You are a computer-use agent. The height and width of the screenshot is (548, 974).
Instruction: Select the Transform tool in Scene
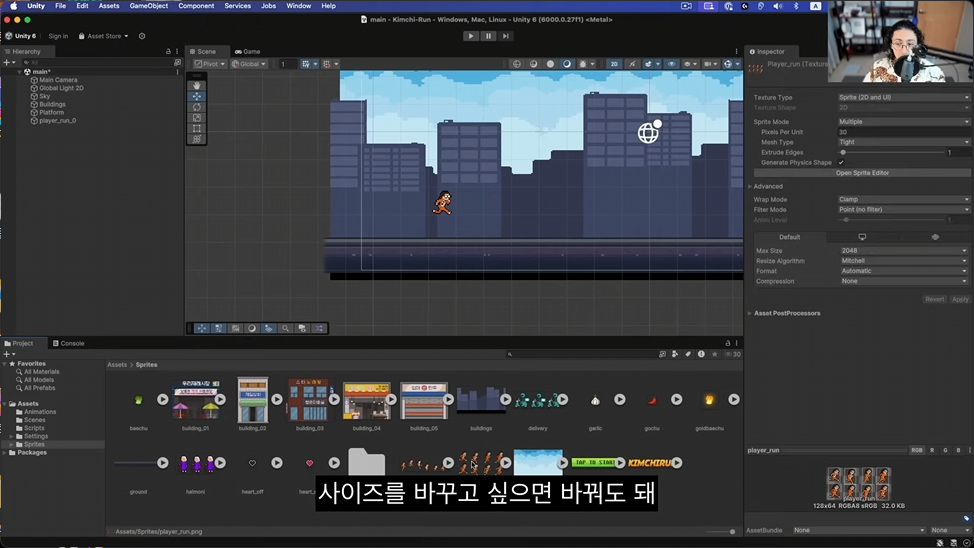[x=197, y=139]
